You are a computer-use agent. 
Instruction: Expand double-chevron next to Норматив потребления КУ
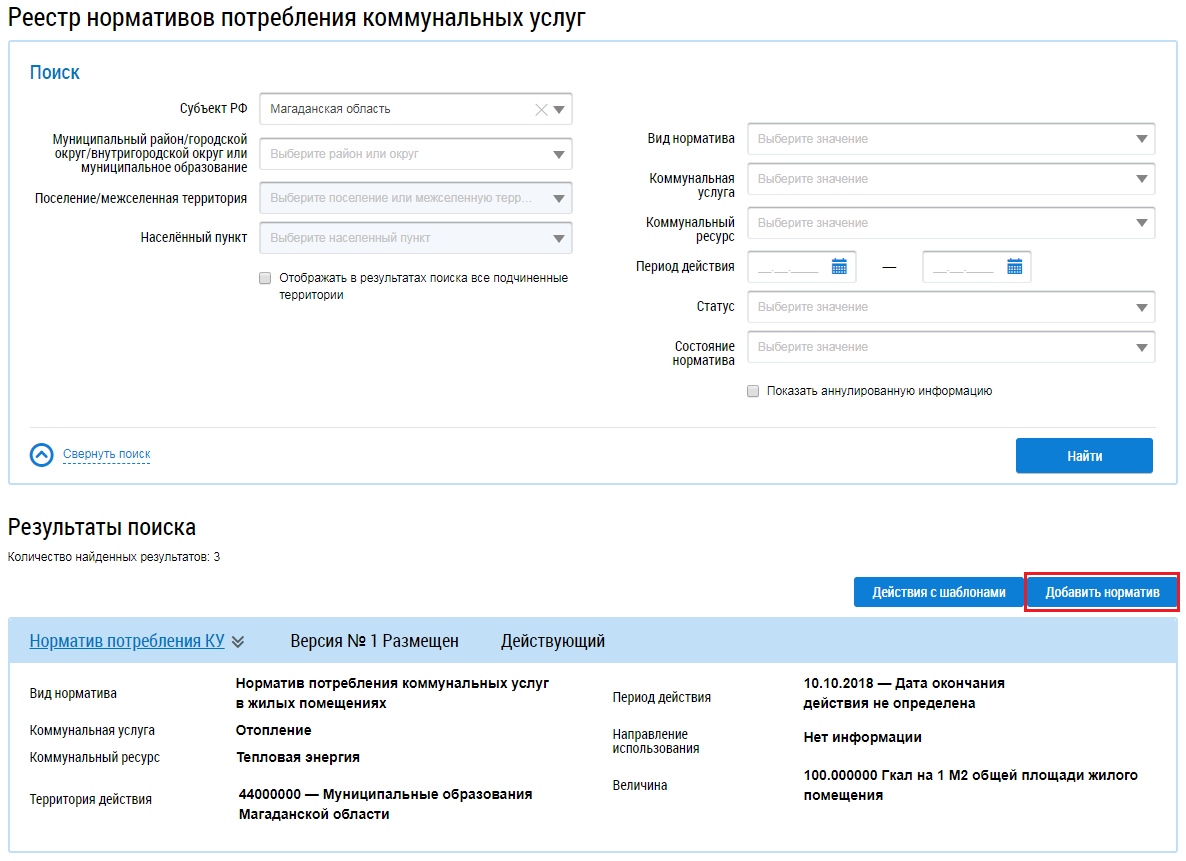coord(238,642)
